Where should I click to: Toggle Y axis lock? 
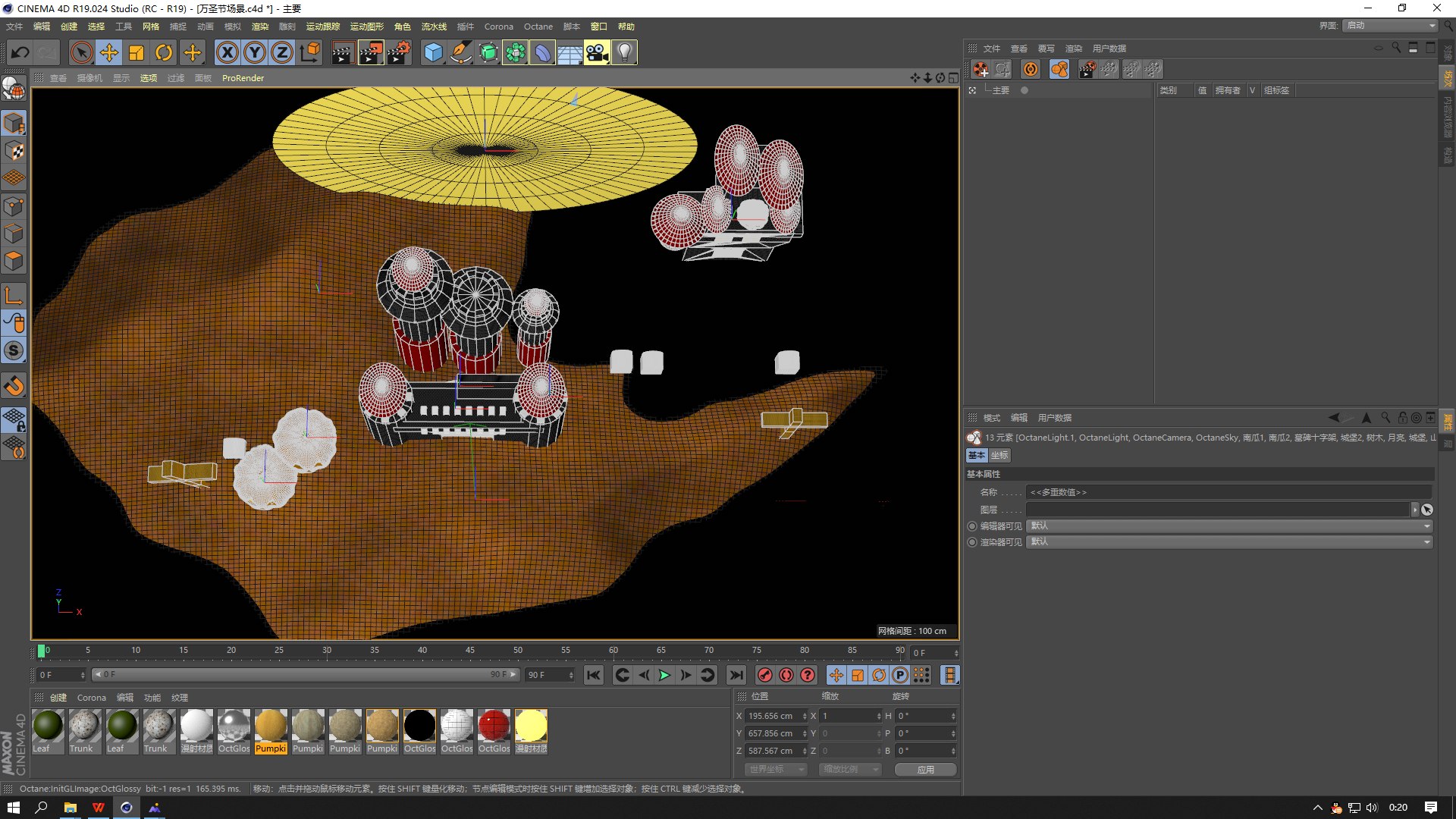[x=255, y=52]
